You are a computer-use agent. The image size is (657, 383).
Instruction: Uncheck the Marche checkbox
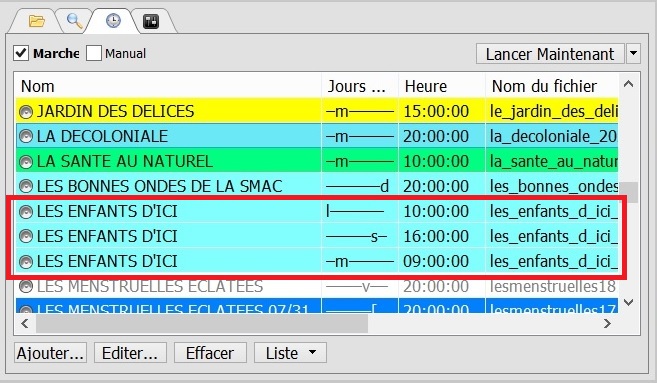(x=21, y=53)
